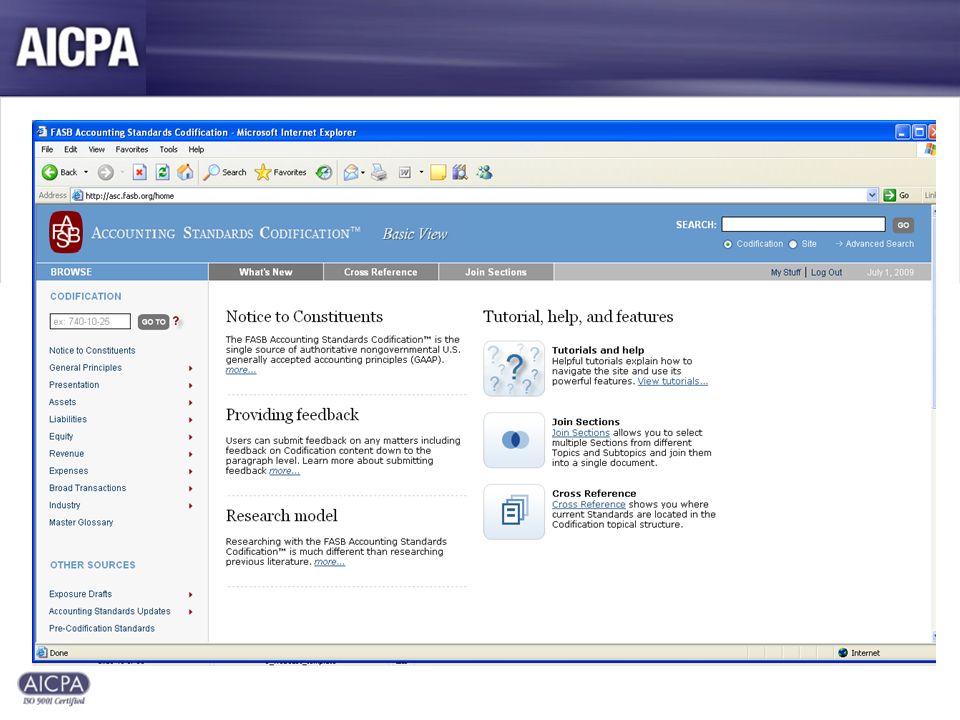Switch to the What's New tab
960x720 pixels.
[x=266, y=272]
